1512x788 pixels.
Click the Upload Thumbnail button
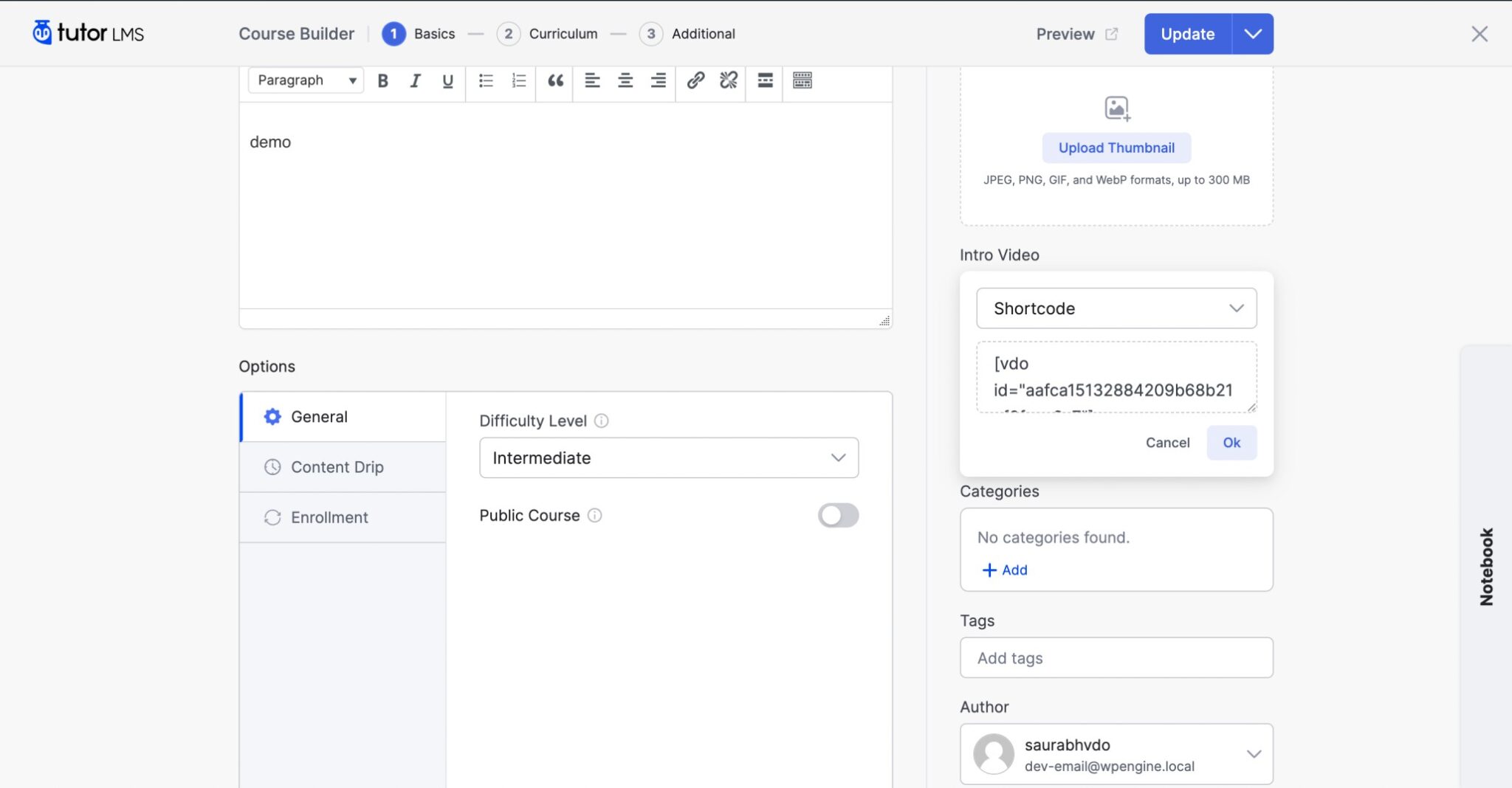click(x=1116, y=148)
